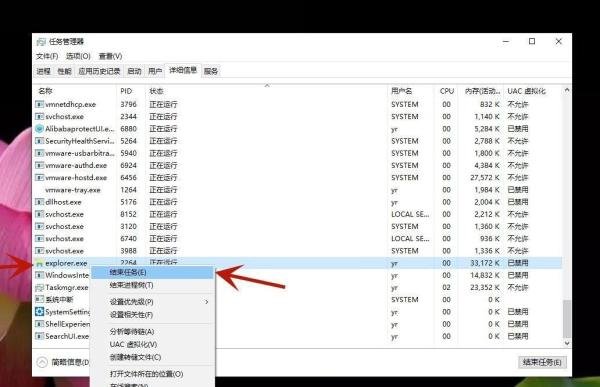600x387 pixels.
Task: Click the SecurityHealthService process icon
Action: (x=39, y=141)
